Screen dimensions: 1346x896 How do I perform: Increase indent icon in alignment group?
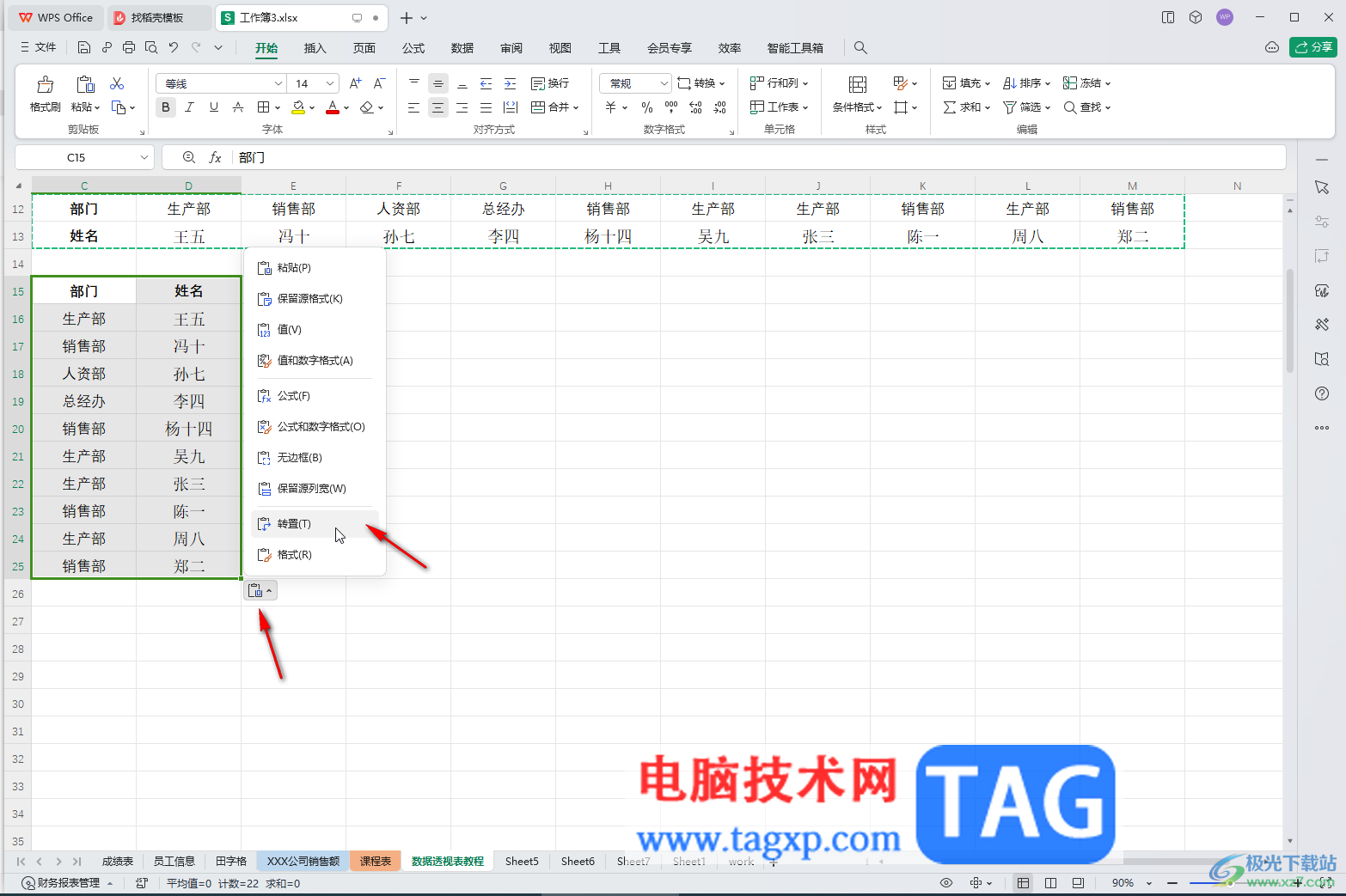pyautogui.click(x=511, y=83)
